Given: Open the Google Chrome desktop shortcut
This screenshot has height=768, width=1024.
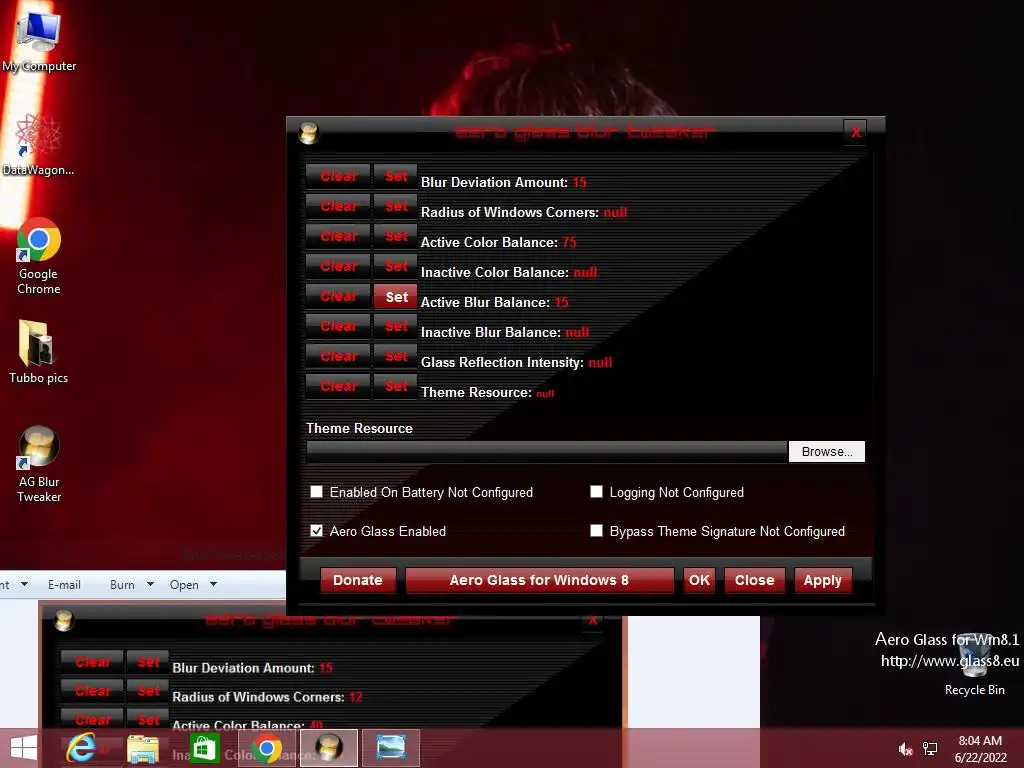Looking at the screenshot, I should (39, 257).
